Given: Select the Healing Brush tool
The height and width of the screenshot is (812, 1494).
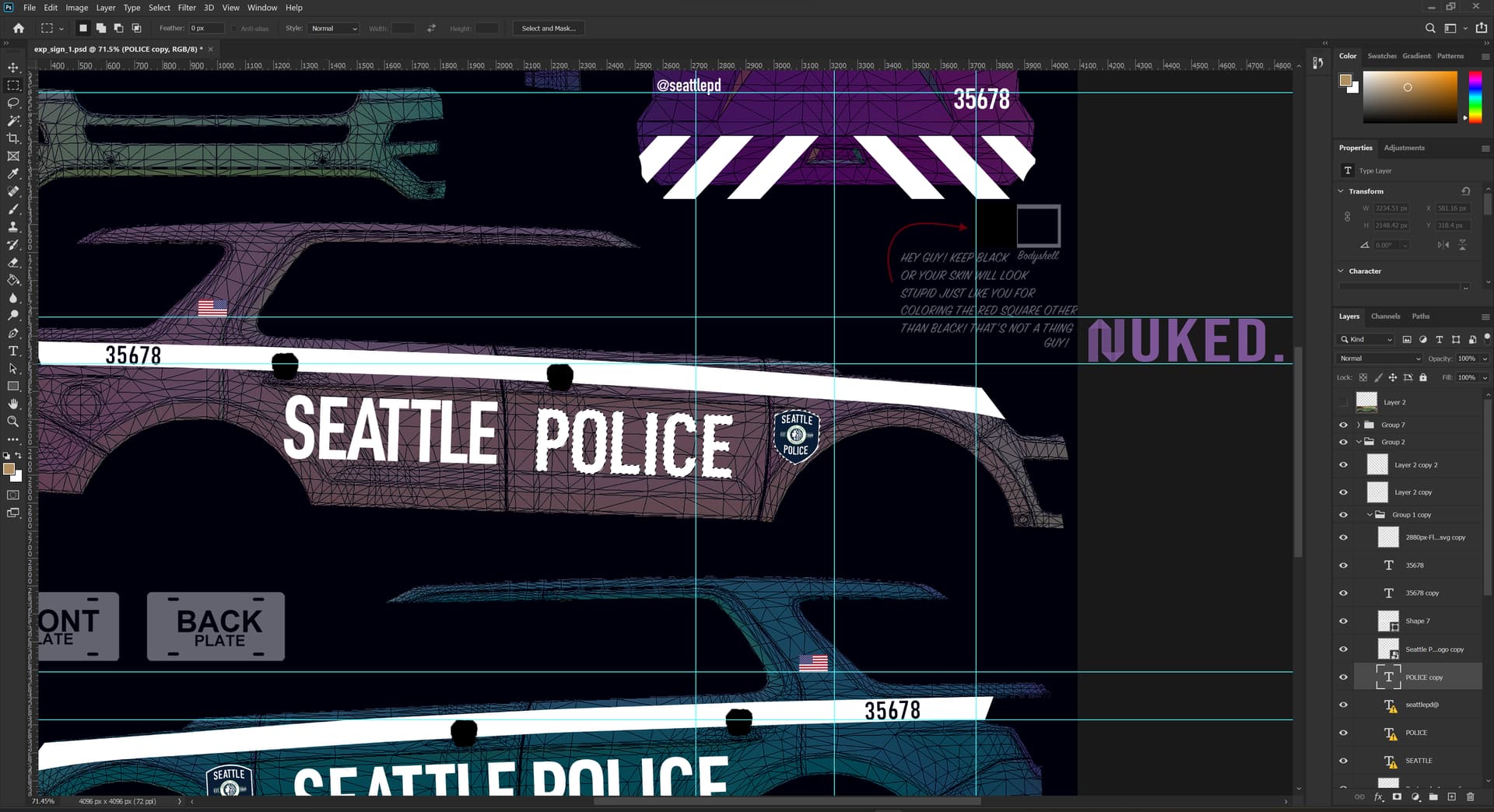Looking at the screenshot, I should (x=13, y=191).
